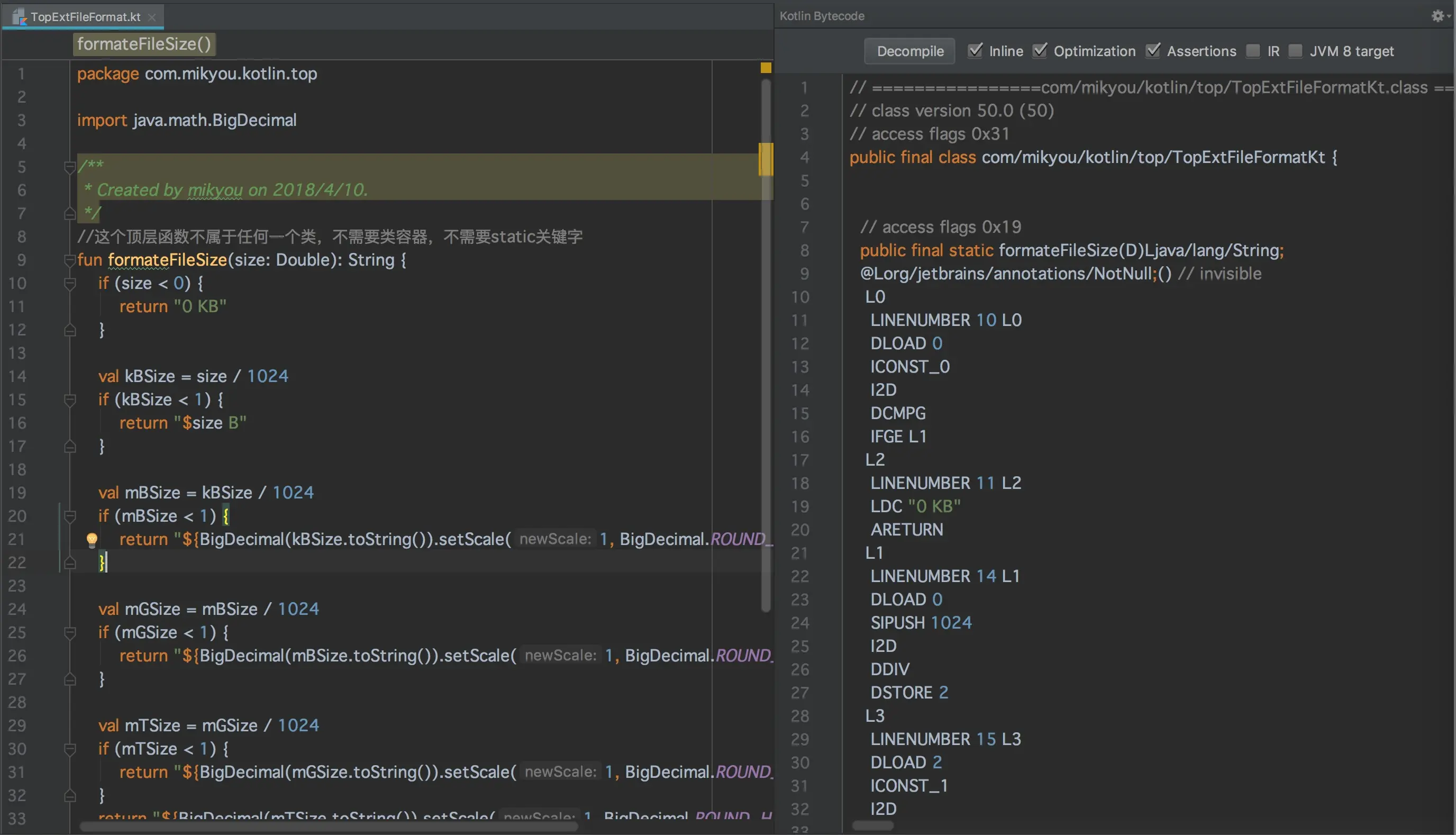Disable the Inline checkbox
The image size is (1456, 835).
click(975, 50)
